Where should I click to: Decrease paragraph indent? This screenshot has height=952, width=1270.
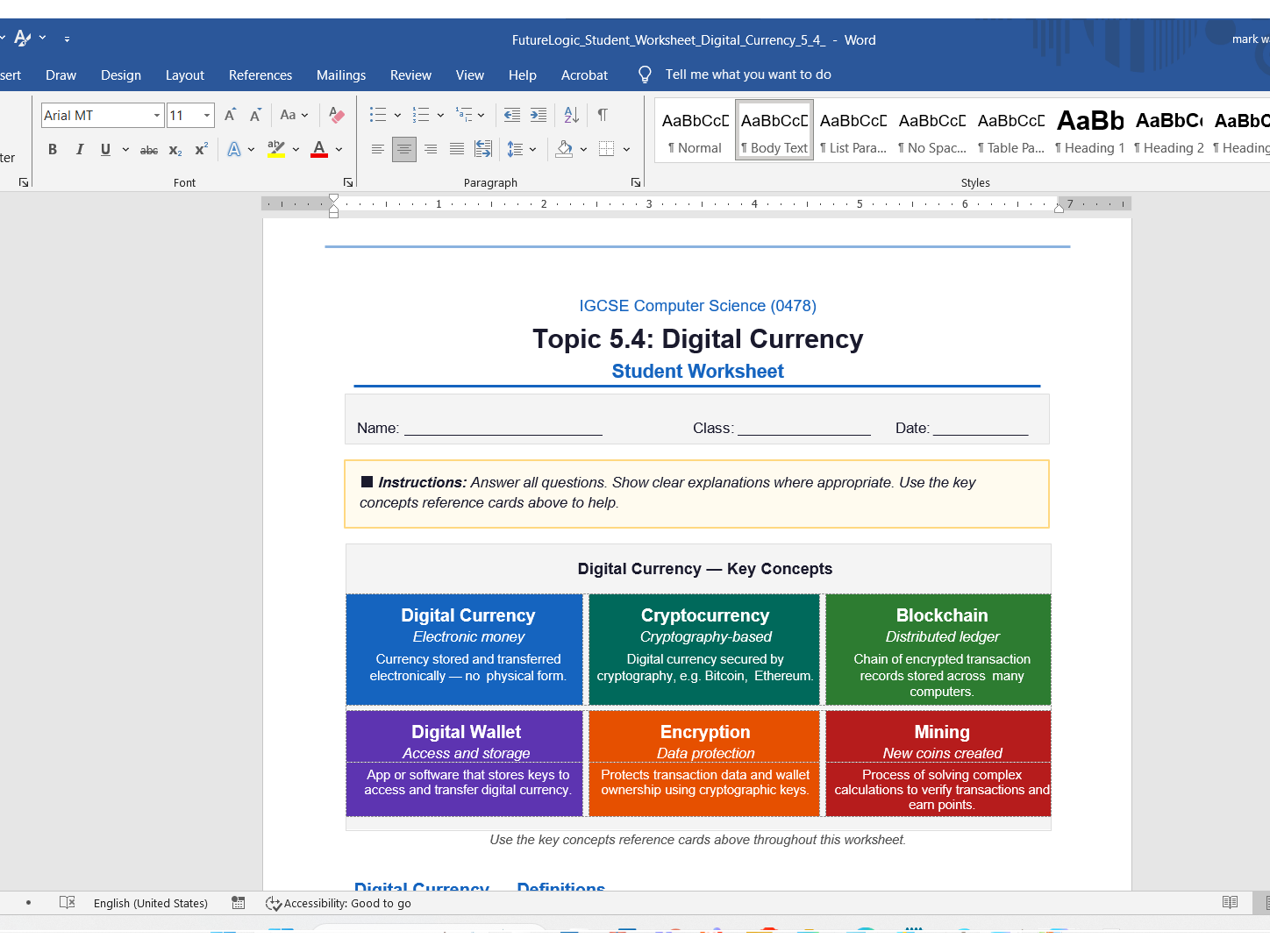tap(512, 115)
